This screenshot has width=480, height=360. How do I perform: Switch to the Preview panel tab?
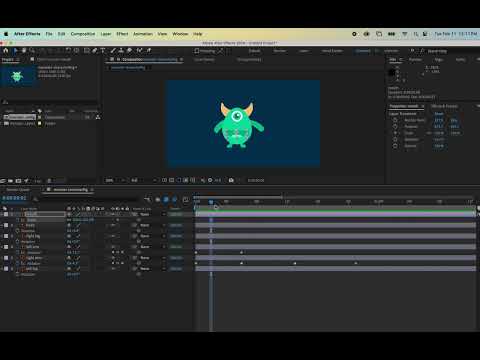[x=415, y=60]
